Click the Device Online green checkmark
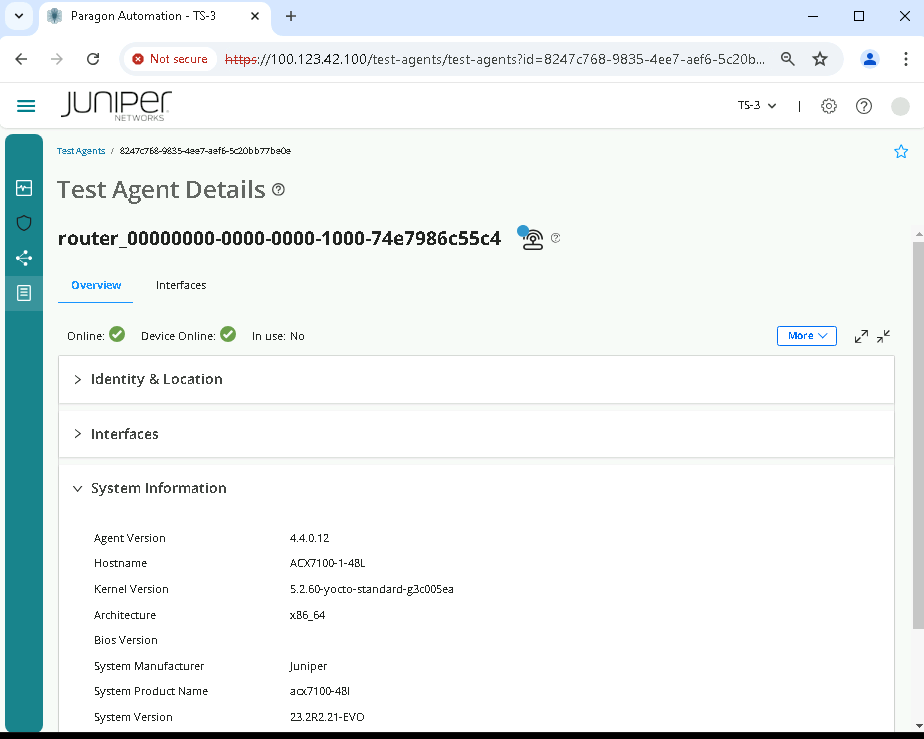The image size is (924, 739). click(x=228, y=335)
